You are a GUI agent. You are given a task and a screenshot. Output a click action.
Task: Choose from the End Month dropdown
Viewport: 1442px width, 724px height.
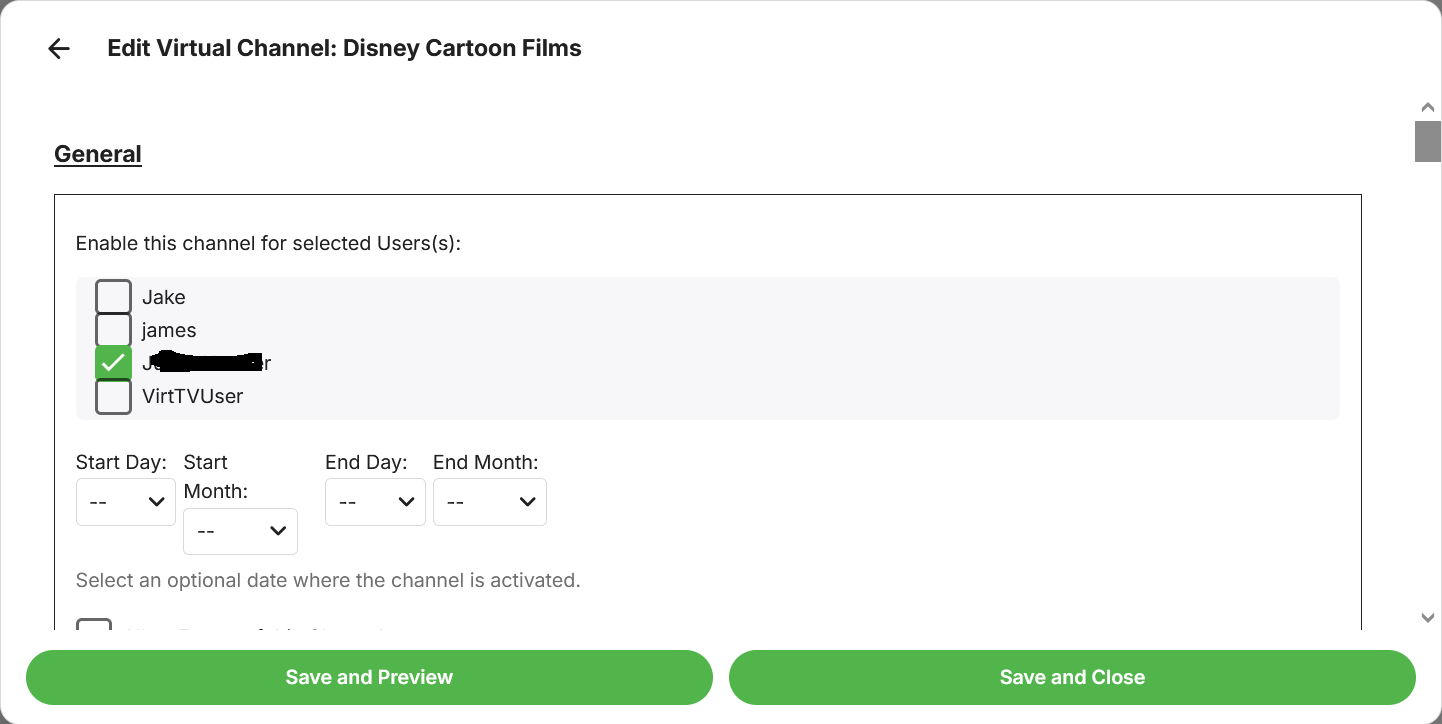tap(489, 502)
